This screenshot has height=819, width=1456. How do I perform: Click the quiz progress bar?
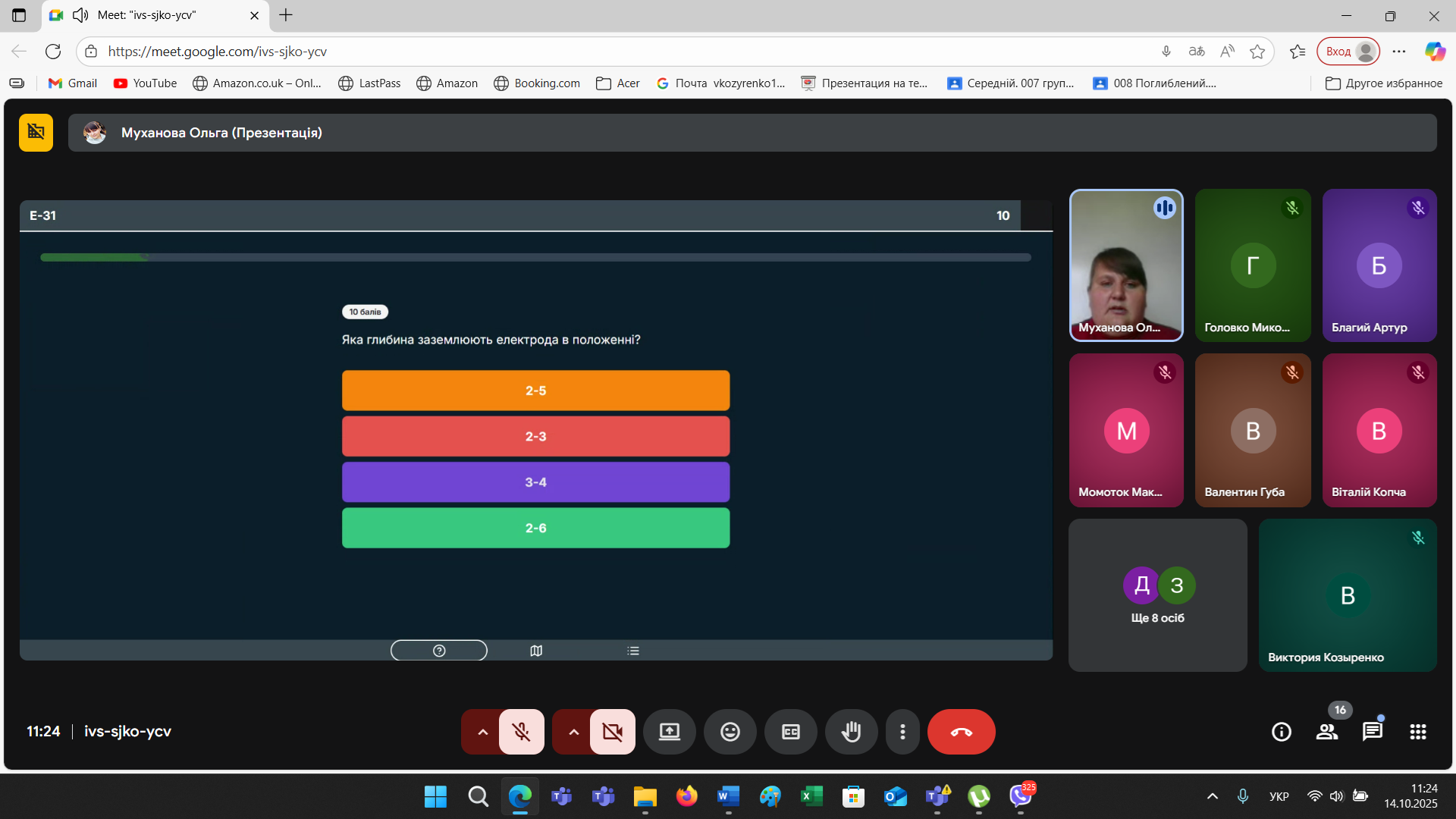(x=535, y=258)
